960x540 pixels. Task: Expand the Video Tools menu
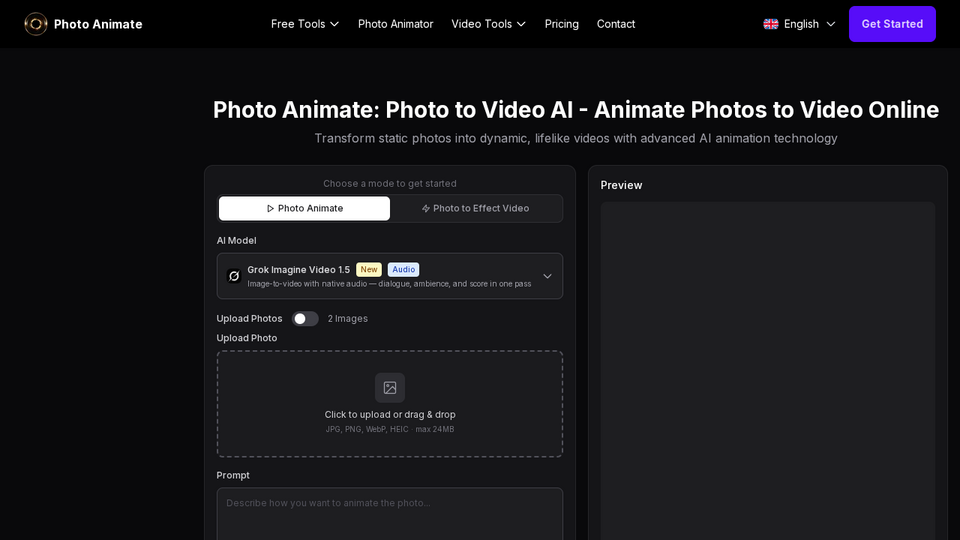[489, 24]
